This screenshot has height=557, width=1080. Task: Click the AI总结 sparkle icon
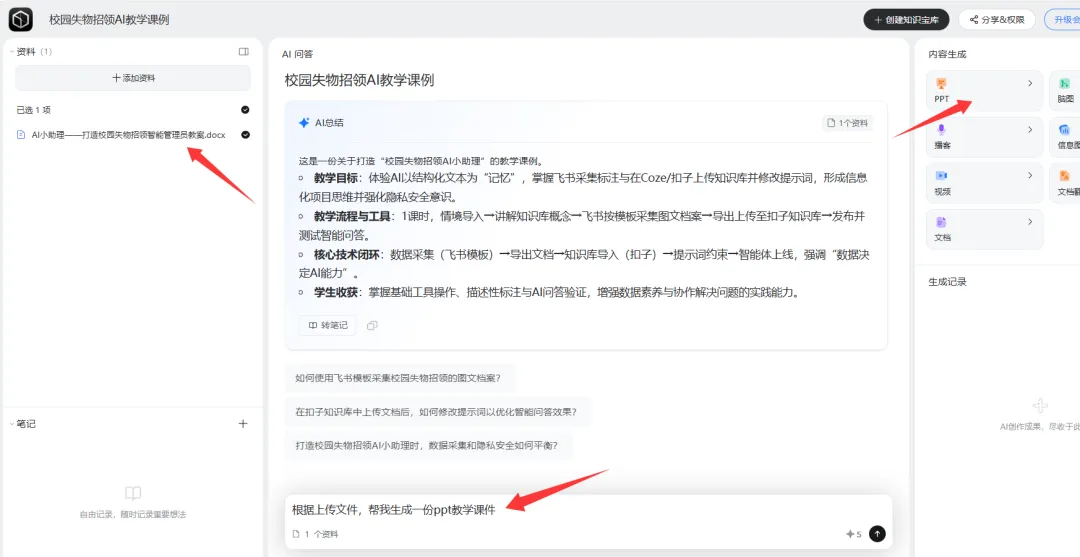[304, 123]
